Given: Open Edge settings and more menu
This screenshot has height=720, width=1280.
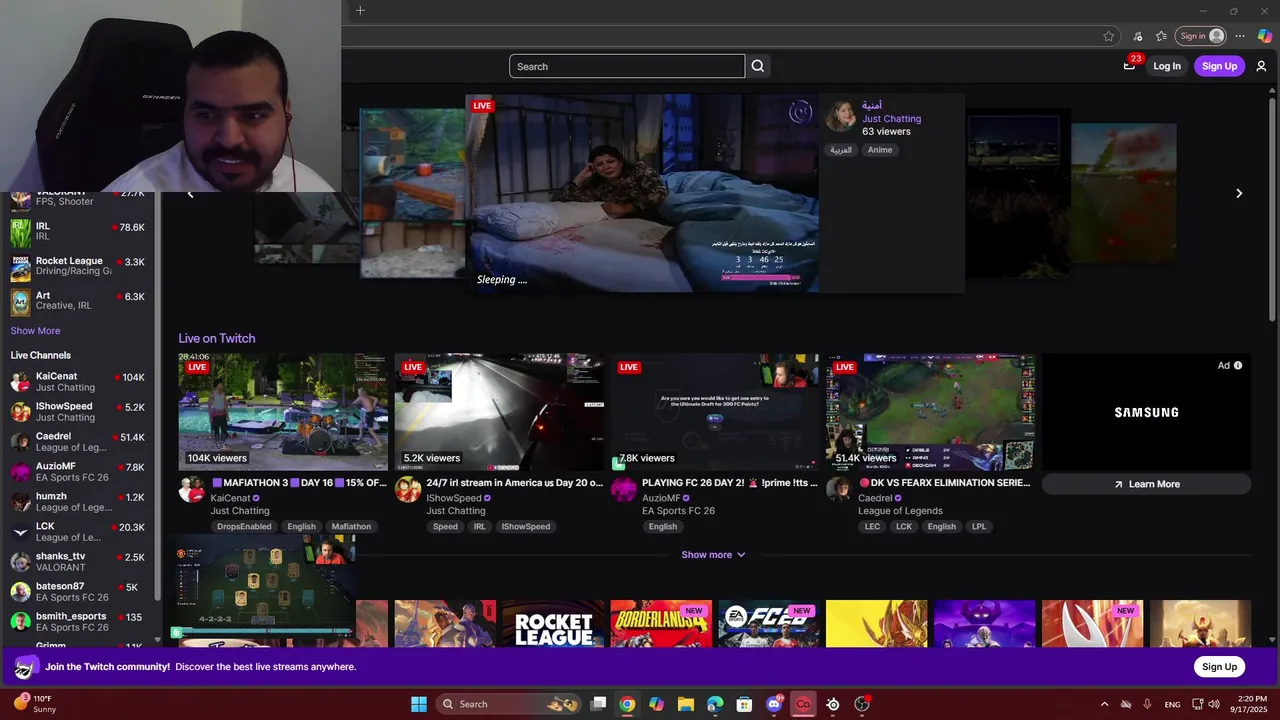Looking at the screenshot, I should coord(1240,36).
